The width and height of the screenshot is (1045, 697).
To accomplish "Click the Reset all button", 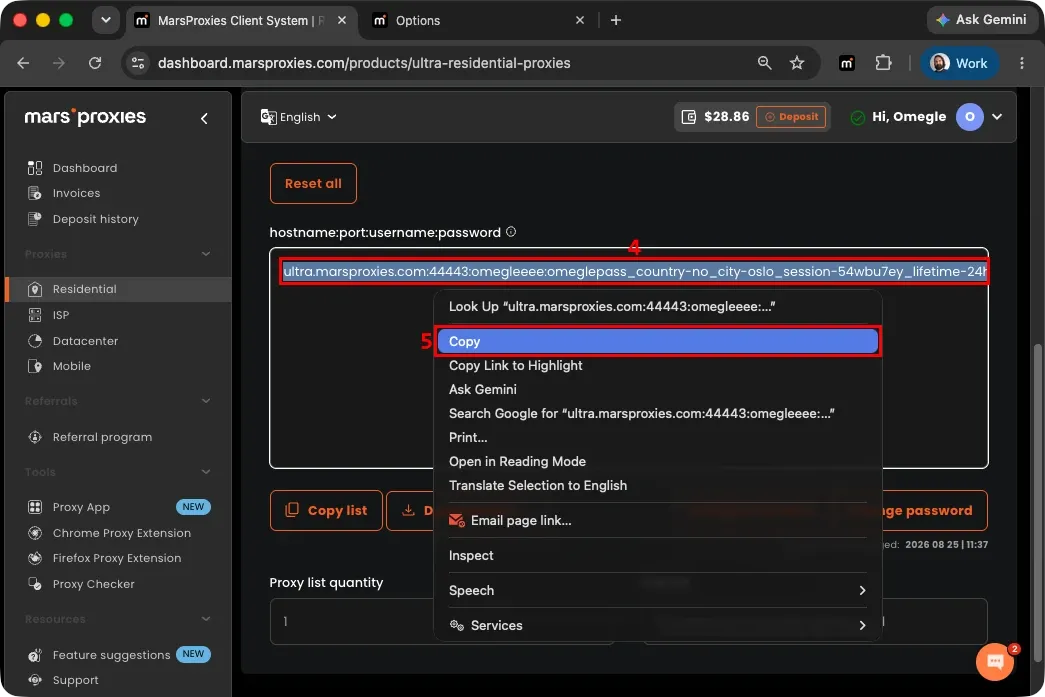I will 313,183.
